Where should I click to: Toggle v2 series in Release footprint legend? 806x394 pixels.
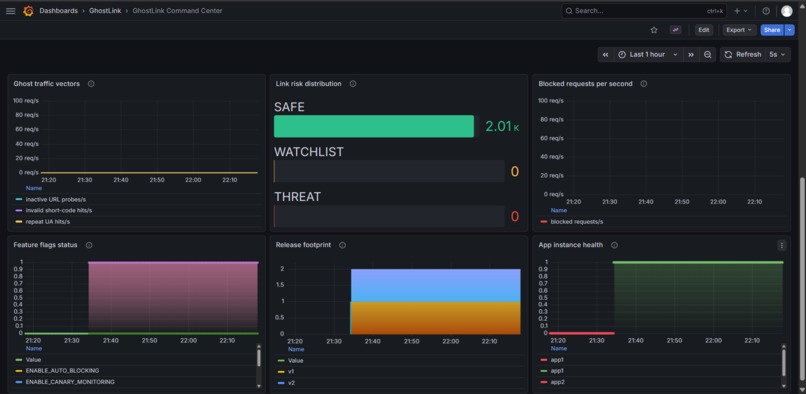click(x=291, y=383)
